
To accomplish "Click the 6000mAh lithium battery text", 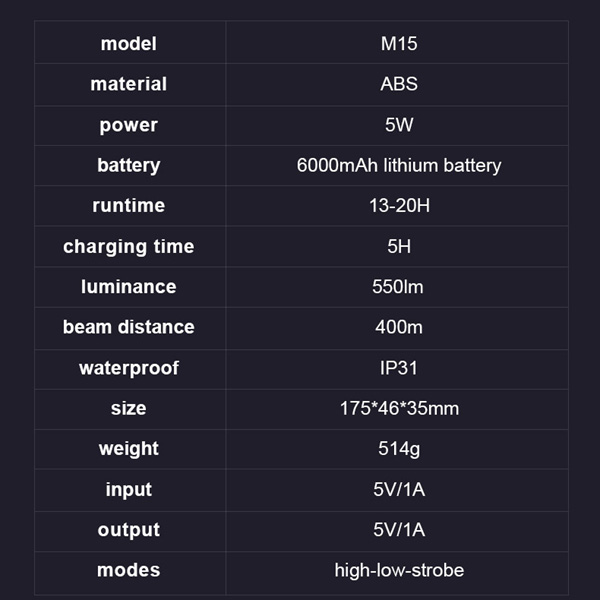I will click(x=399, y=165).
